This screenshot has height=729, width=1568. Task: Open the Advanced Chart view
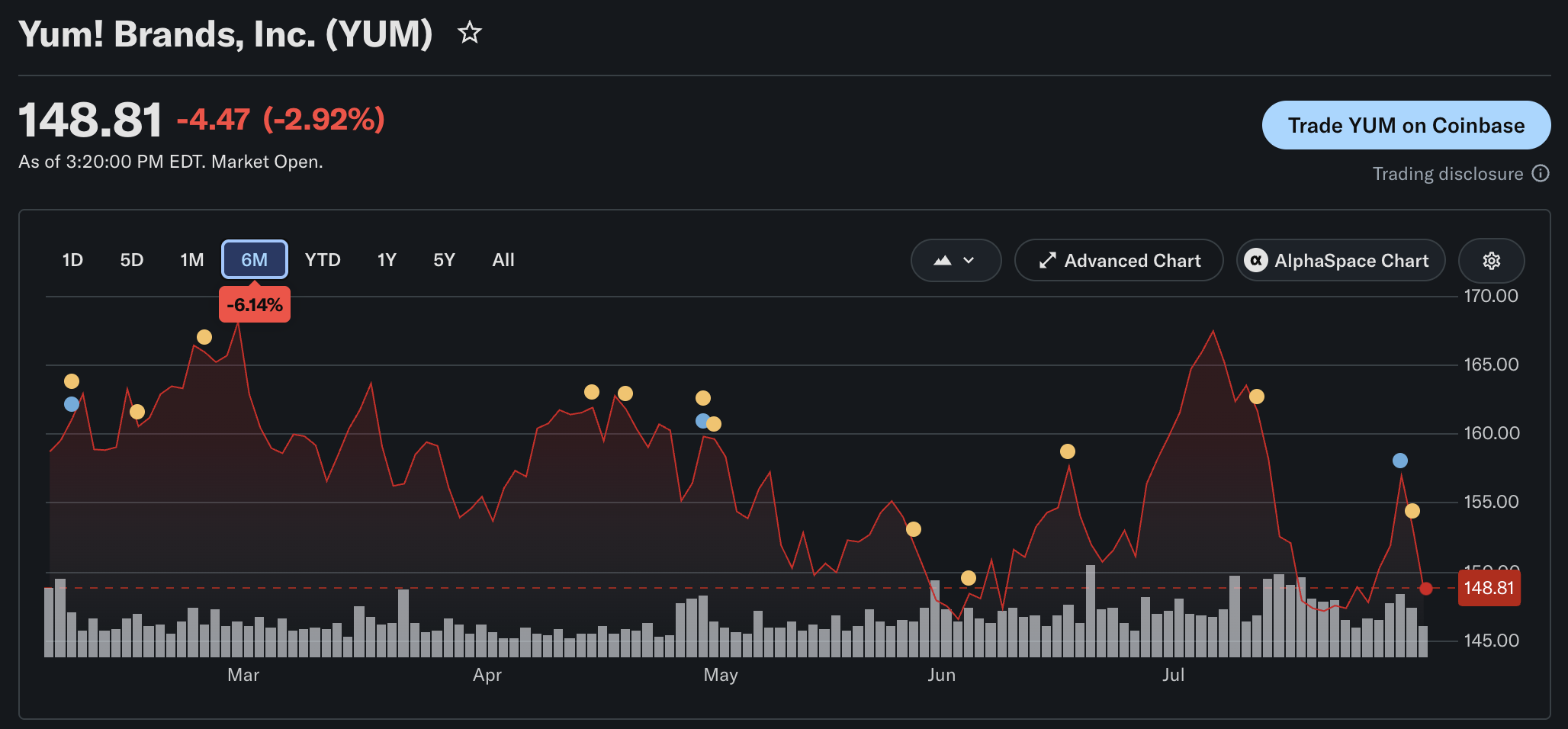[x=1119, y=261]
